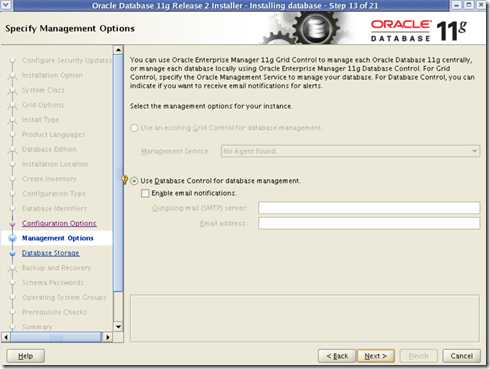Click the Create Inventory step

49,179
